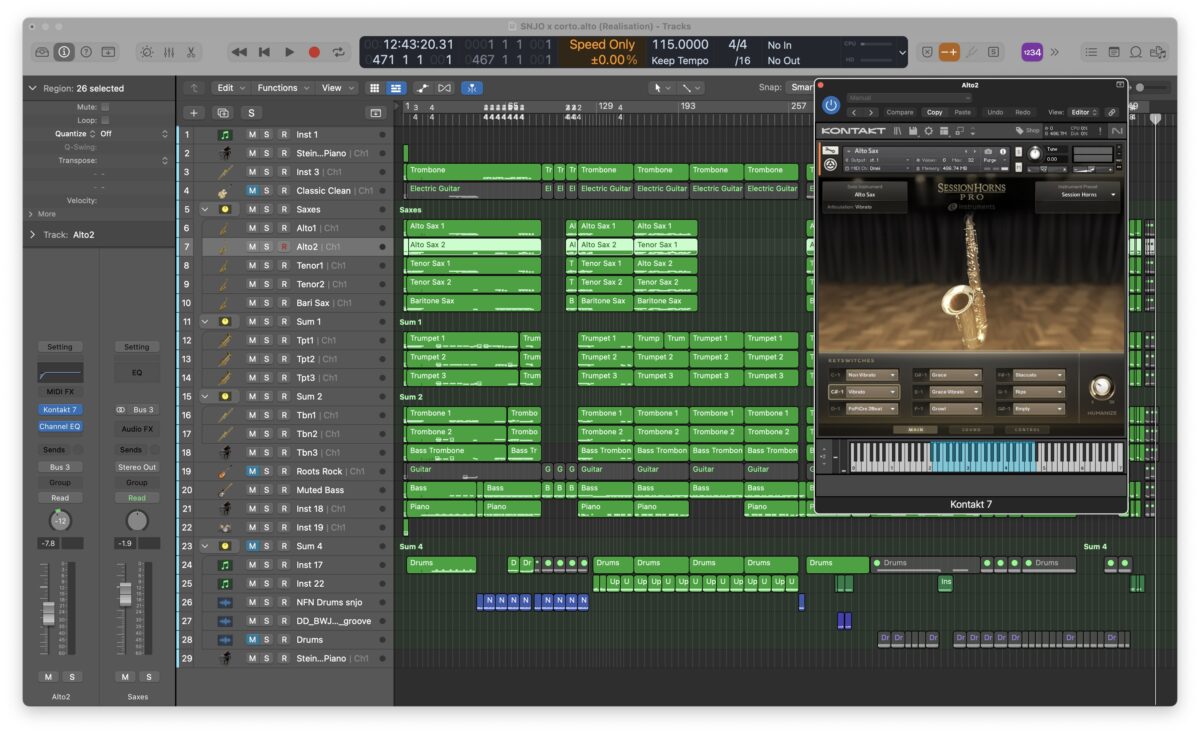Toggle the tuner icon
Viewport: 1200px width, 734px height.
(971, 52)
